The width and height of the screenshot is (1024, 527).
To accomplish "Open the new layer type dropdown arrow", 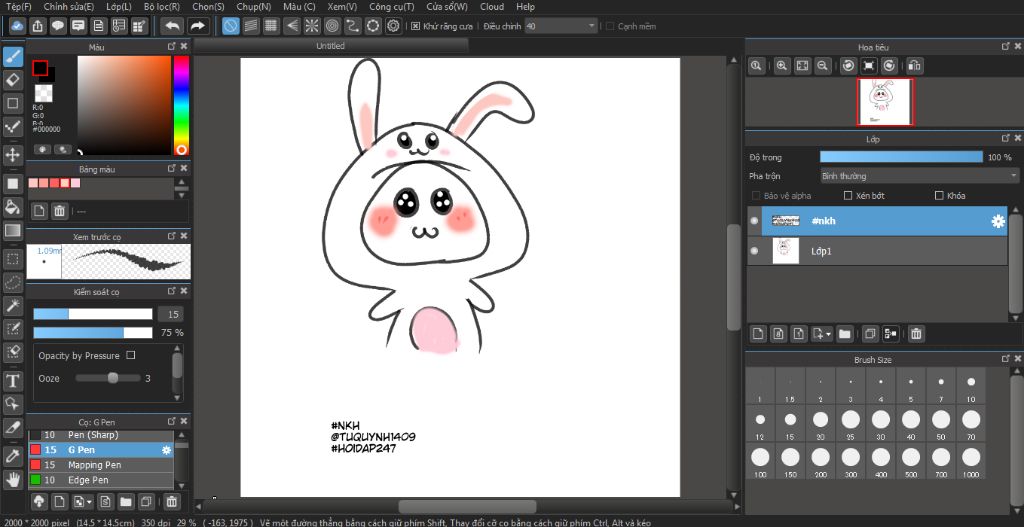I will (x=828, y=334).
